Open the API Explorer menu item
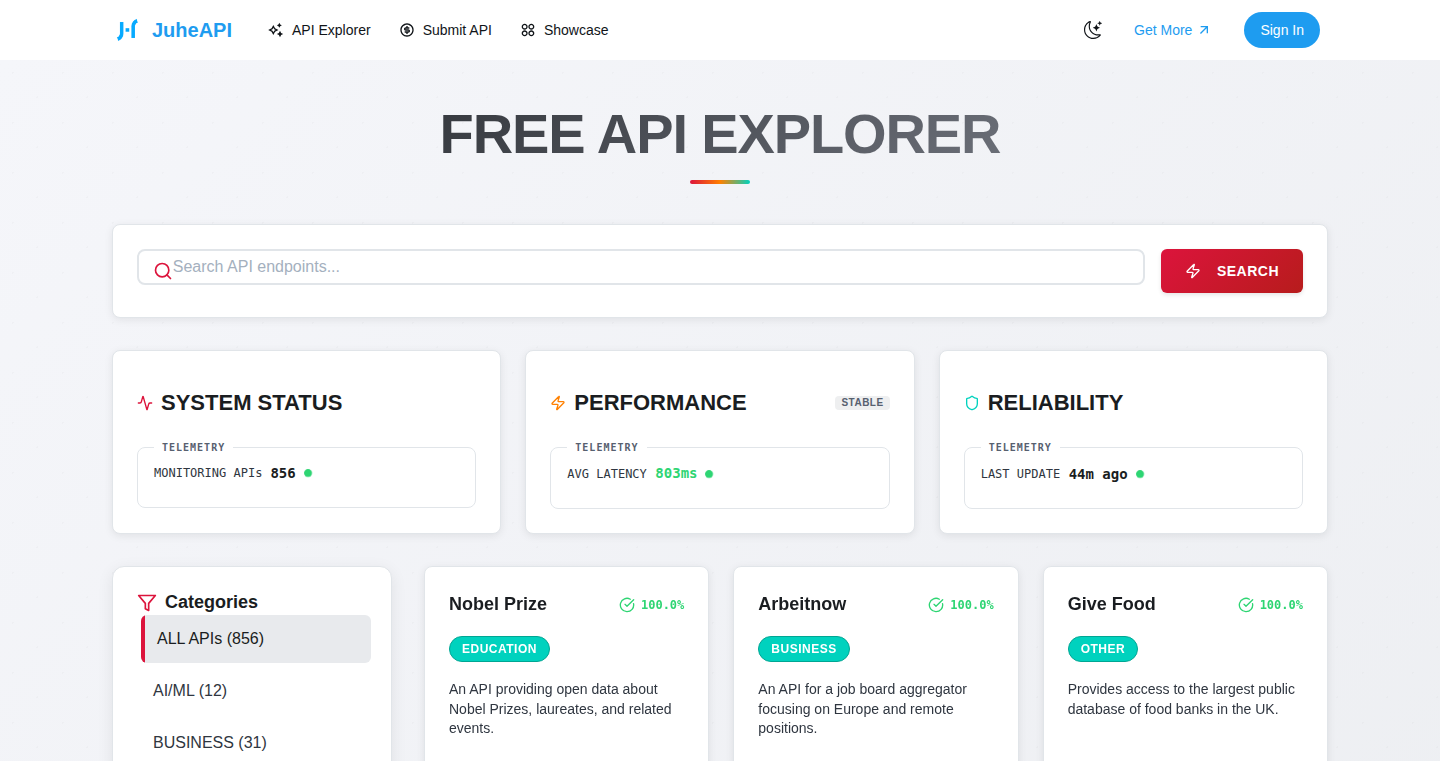The image size is (1440, 761). (319, 30)
